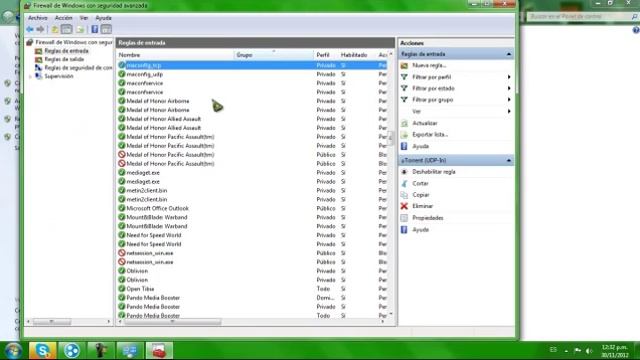
Task: Open the Archivo menu
Action: (38, 18)
